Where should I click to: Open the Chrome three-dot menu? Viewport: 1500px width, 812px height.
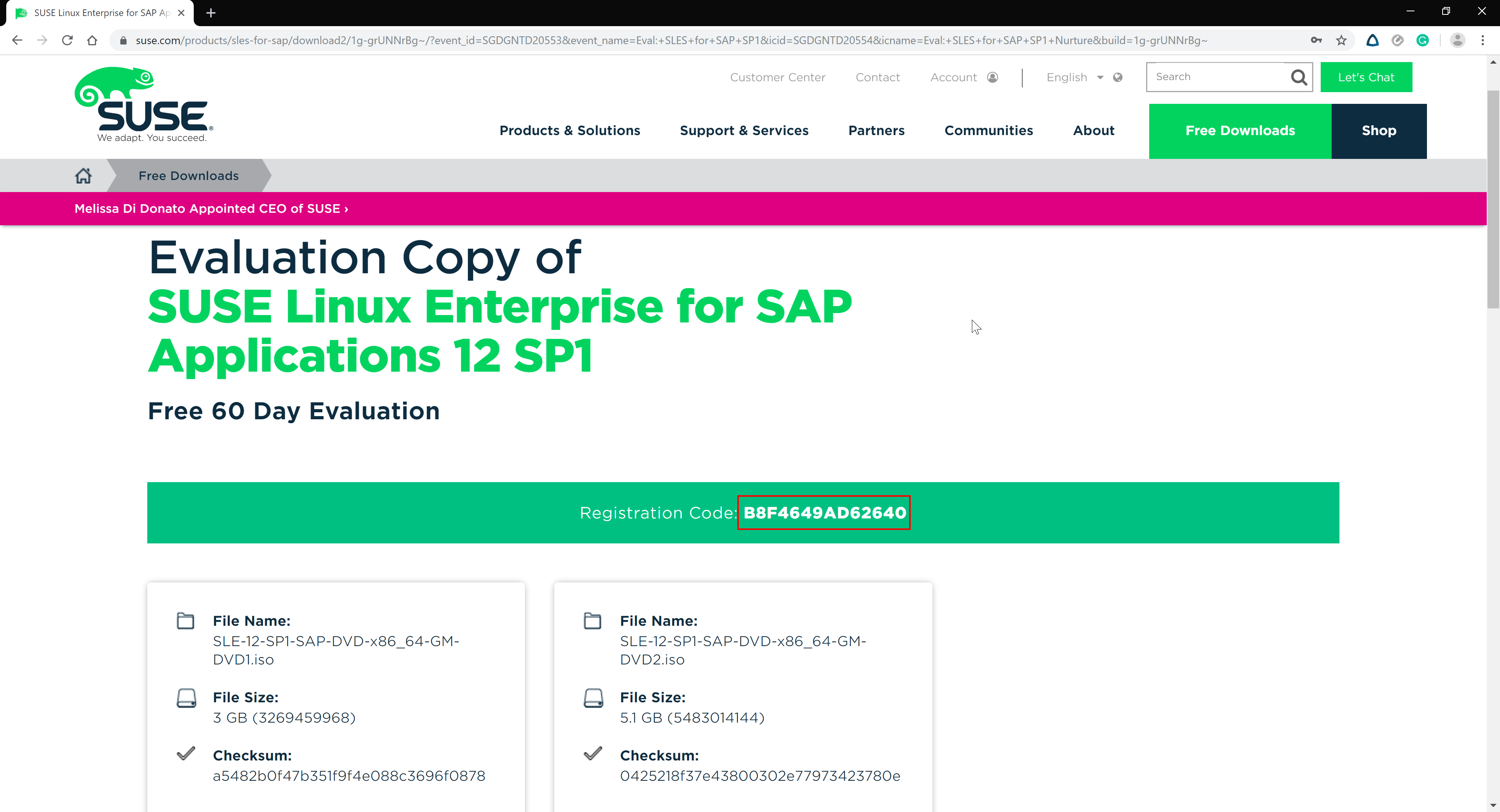point(1483,40)
